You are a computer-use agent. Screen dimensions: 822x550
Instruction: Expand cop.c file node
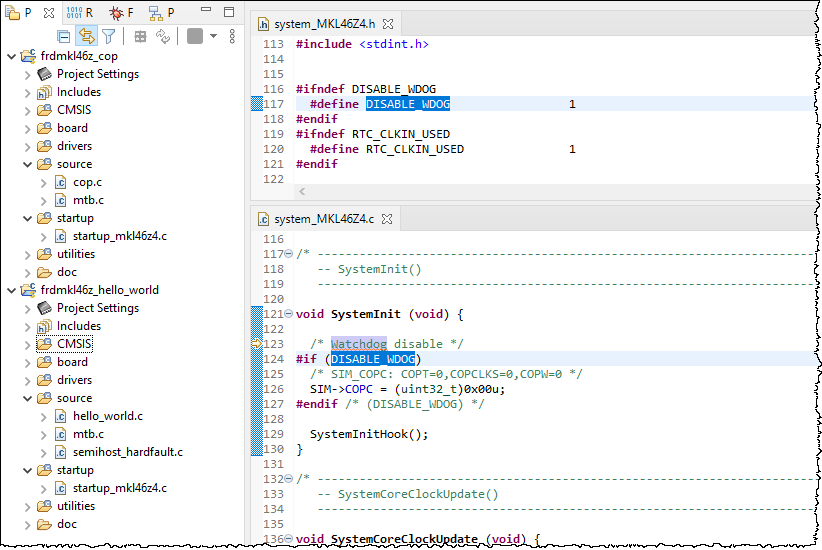[x=44, y=183]
